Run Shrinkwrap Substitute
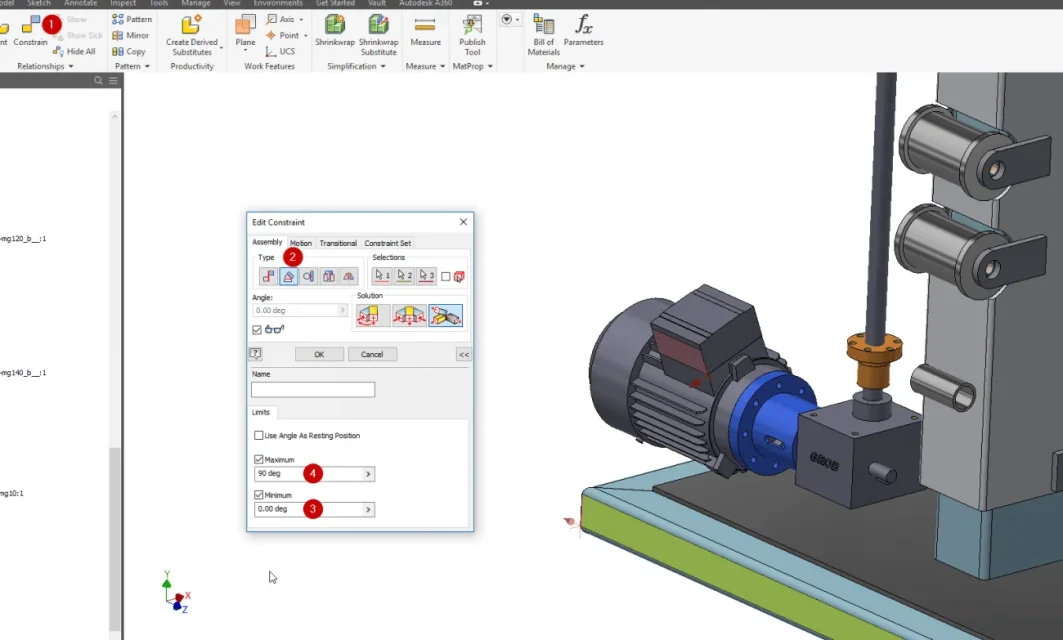This screenshot has height=640, width=1063. (378, 35)
